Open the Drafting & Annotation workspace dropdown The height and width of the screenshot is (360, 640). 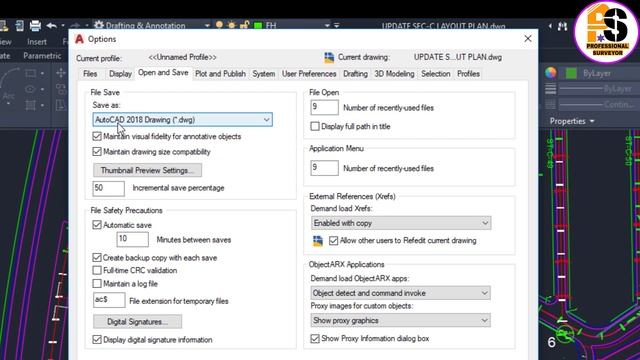[207, 26]
